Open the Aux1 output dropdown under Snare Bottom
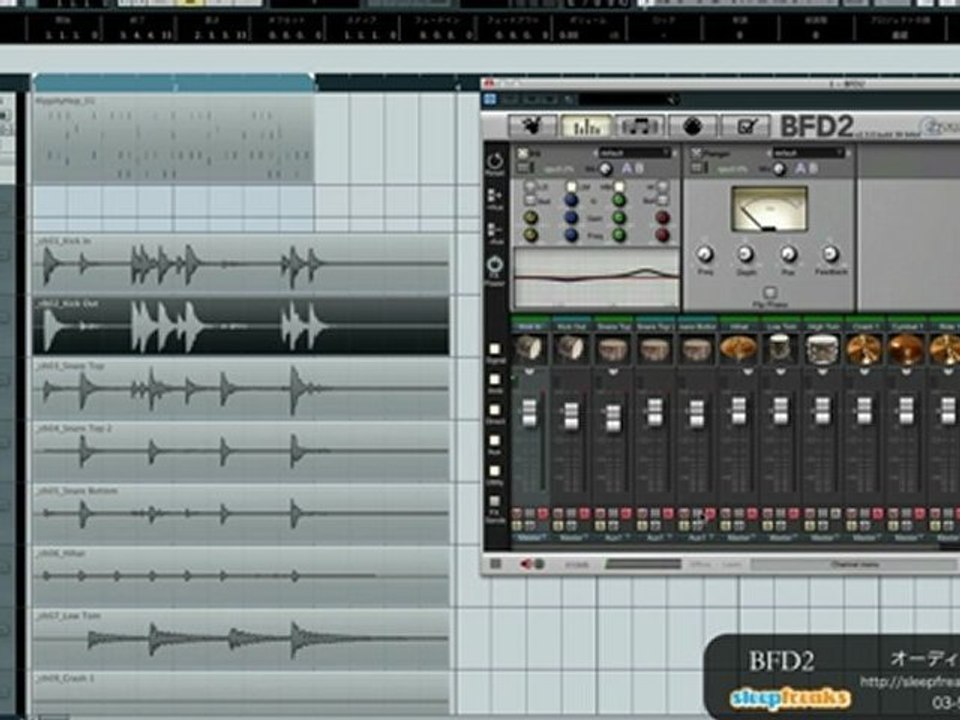The width and height of the screenshot is (960, 720). point(696,538)
